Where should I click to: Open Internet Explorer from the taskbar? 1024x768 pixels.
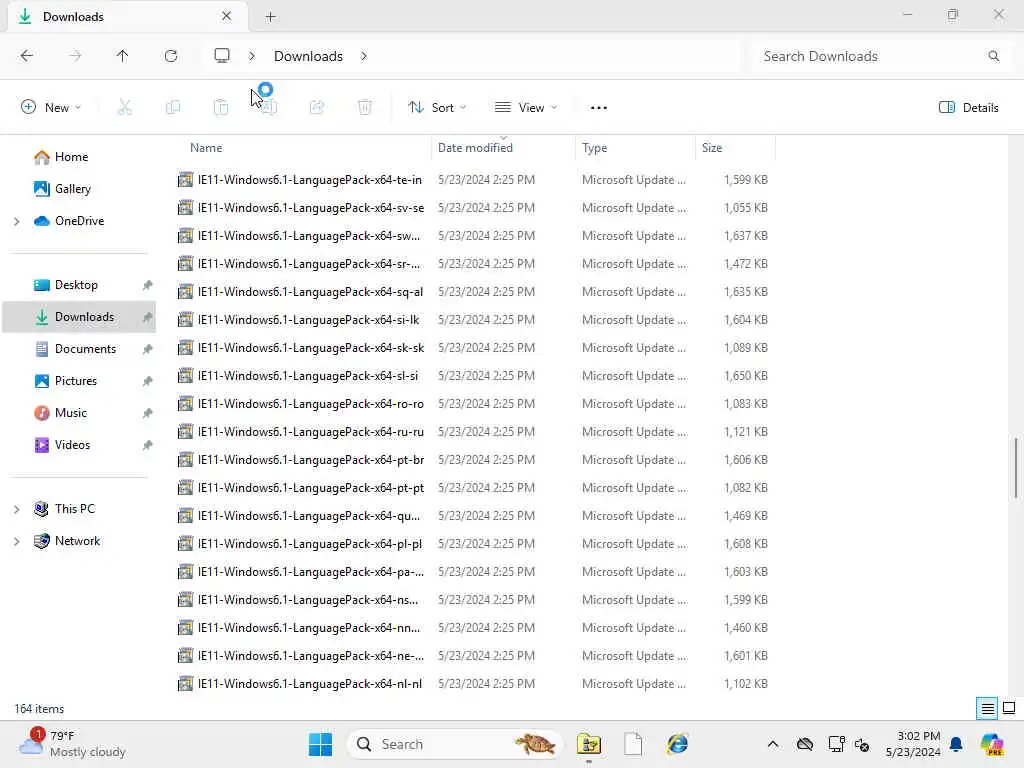click(x=677, y=744)
